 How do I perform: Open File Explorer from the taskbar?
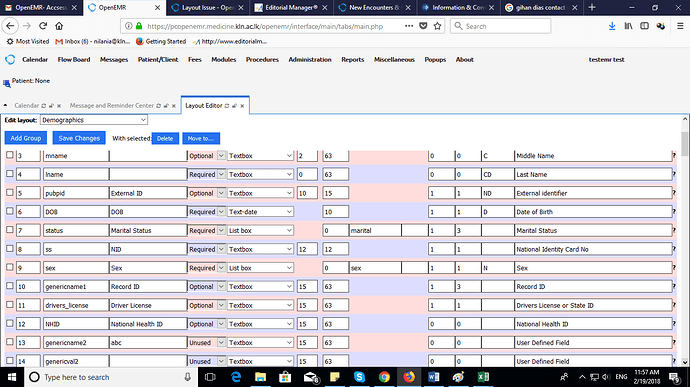tap(261, 377)
